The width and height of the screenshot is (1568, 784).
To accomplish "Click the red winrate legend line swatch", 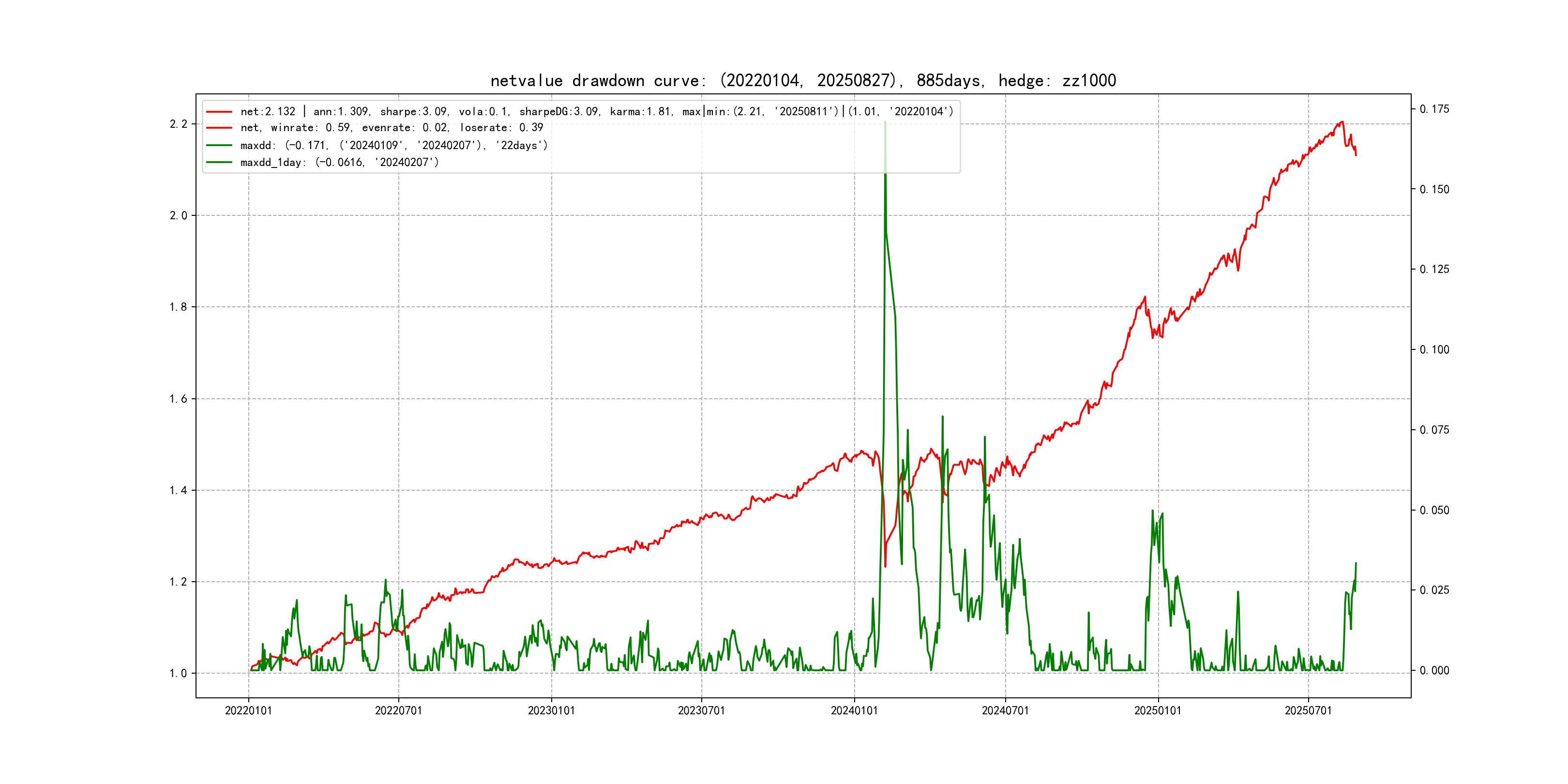I will (219, 128).
